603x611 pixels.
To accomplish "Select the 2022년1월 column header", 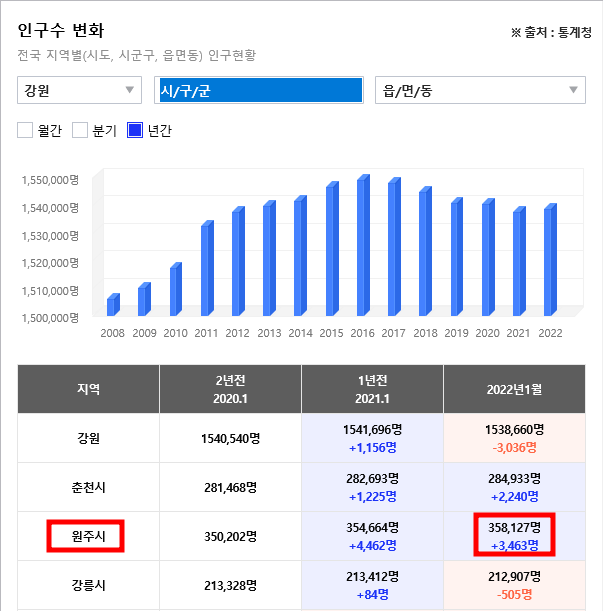I will pyautogui.click(x=515, y=389).
